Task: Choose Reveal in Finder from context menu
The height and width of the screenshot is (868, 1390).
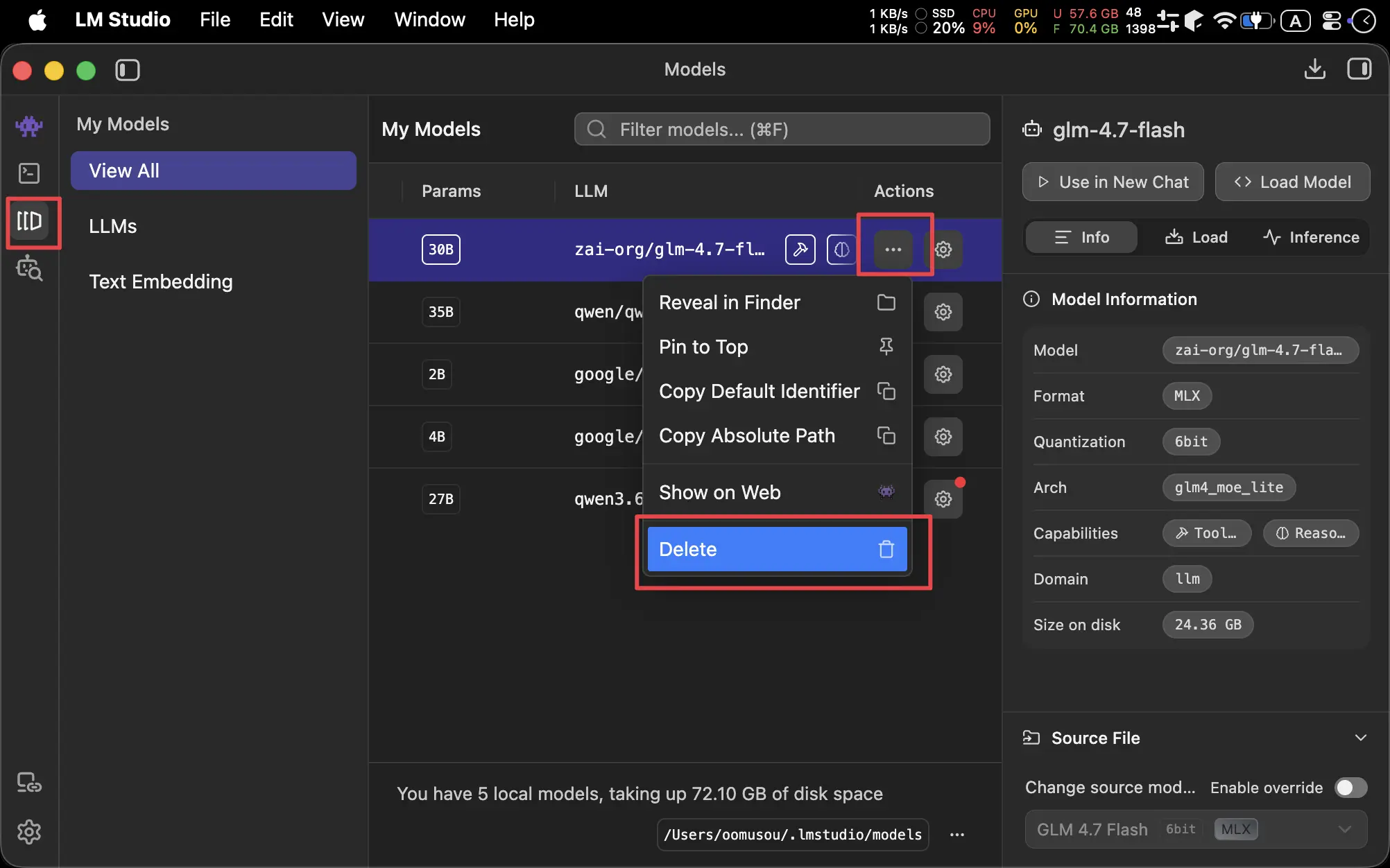Action: [777, 302]
